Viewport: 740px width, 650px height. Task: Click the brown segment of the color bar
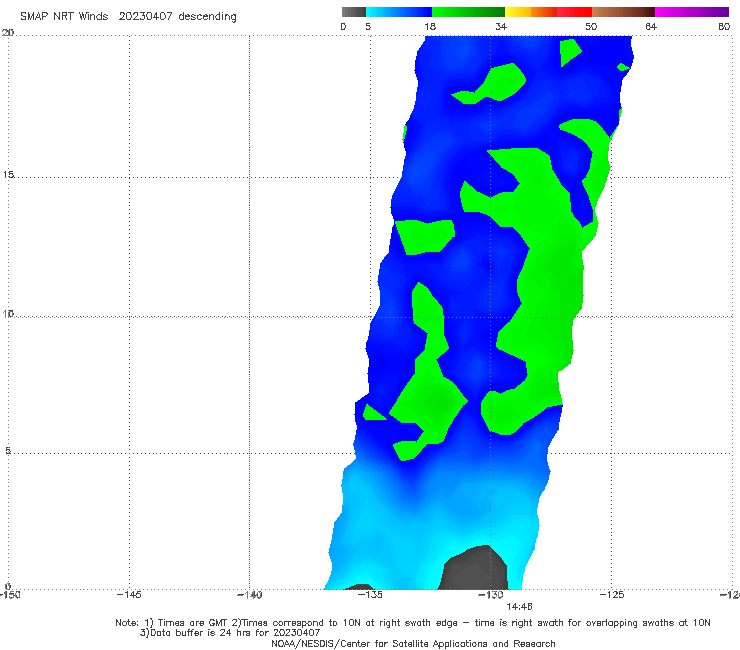tap(623, 12)
